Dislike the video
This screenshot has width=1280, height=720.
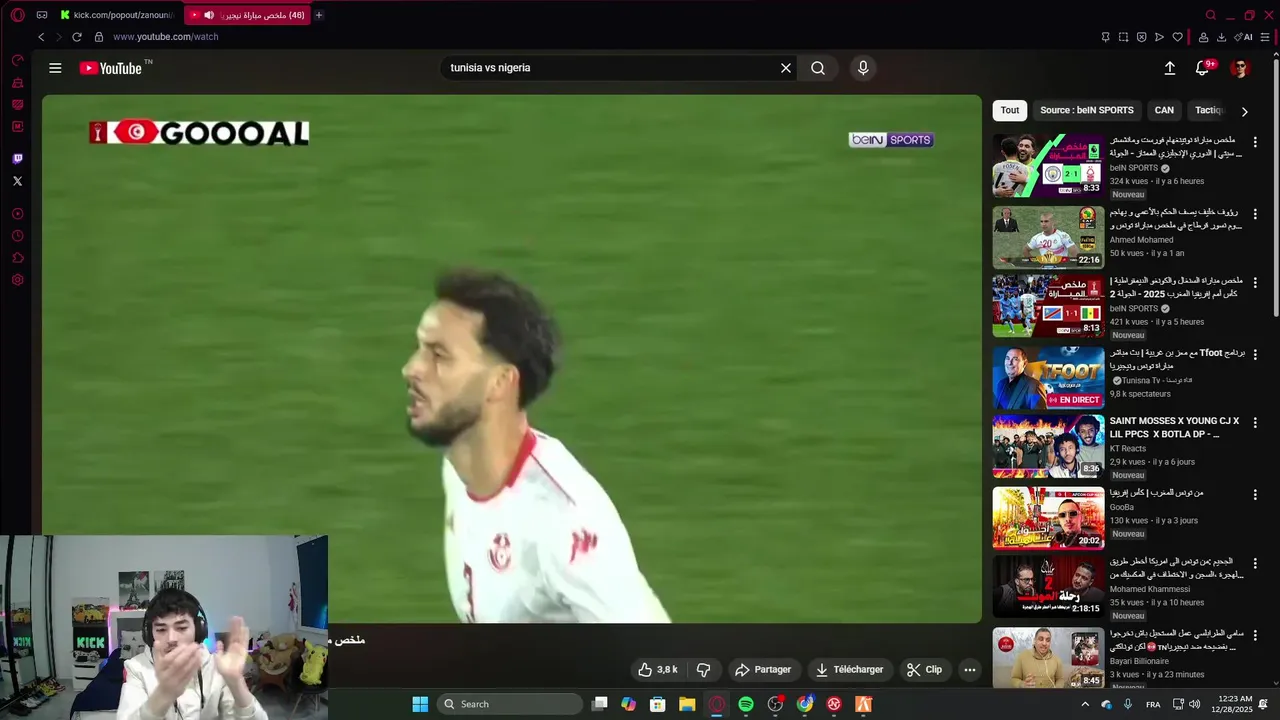[x=703, y=670]
